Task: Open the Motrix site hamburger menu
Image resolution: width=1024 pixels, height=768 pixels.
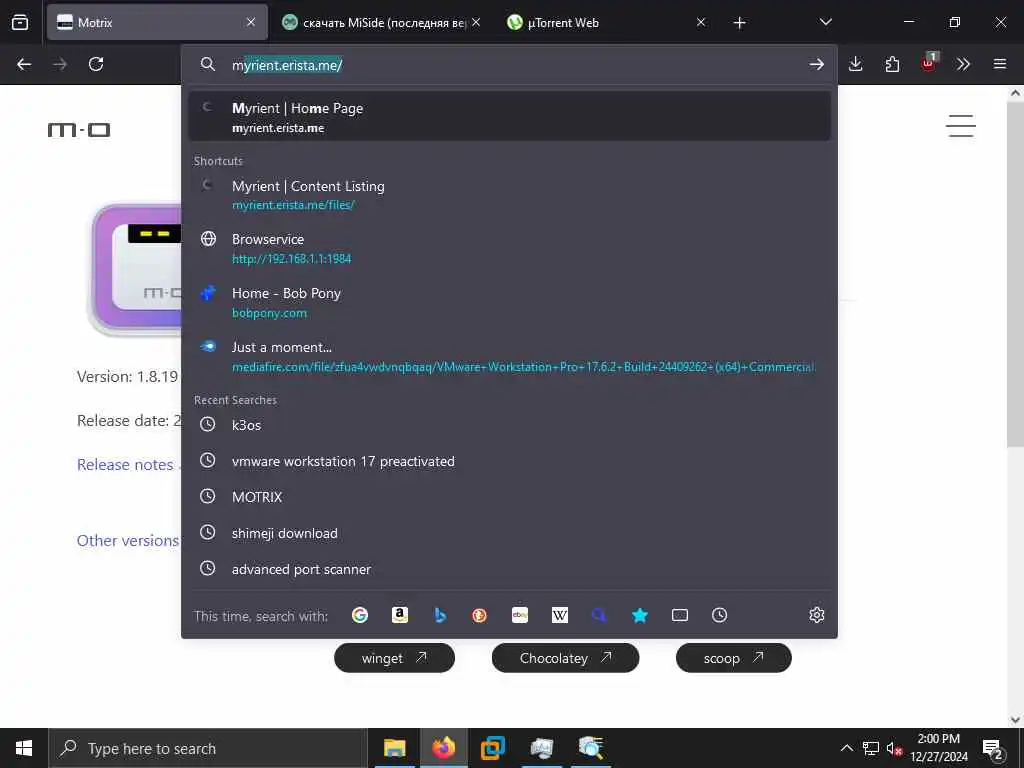Action: click(961, 126)
